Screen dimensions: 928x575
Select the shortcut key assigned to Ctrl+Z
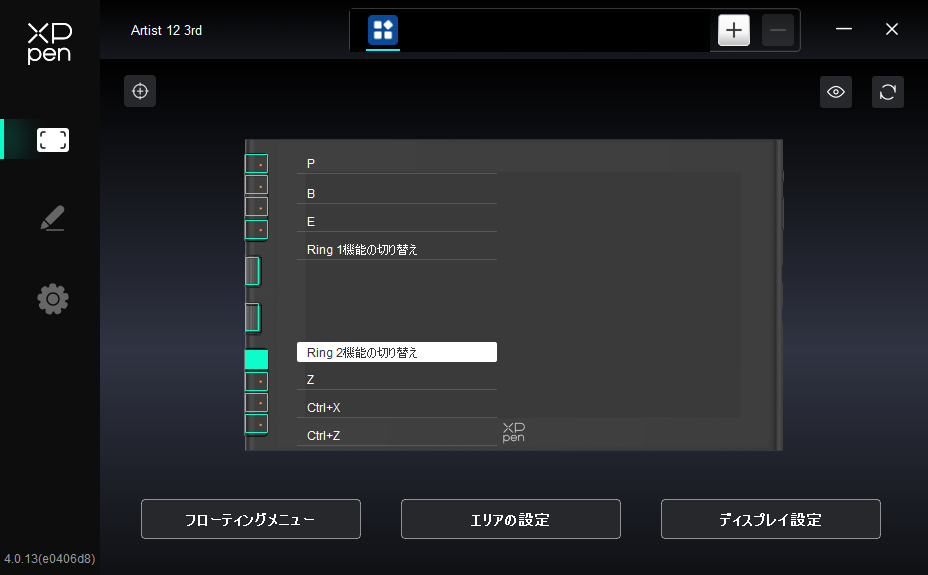click(x=256, y=424)
